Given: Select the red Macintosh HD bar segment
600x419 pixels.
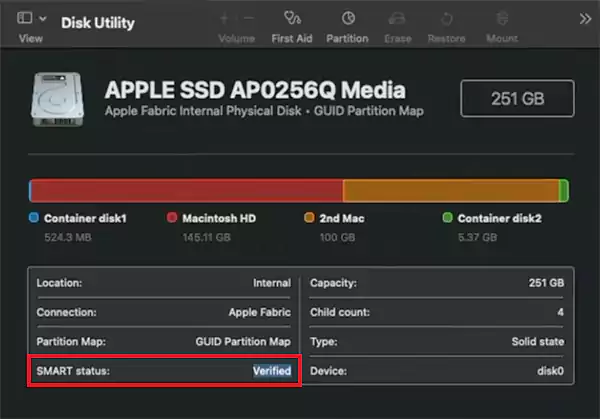Looking at the screenshot, I should tap(187, 191).
